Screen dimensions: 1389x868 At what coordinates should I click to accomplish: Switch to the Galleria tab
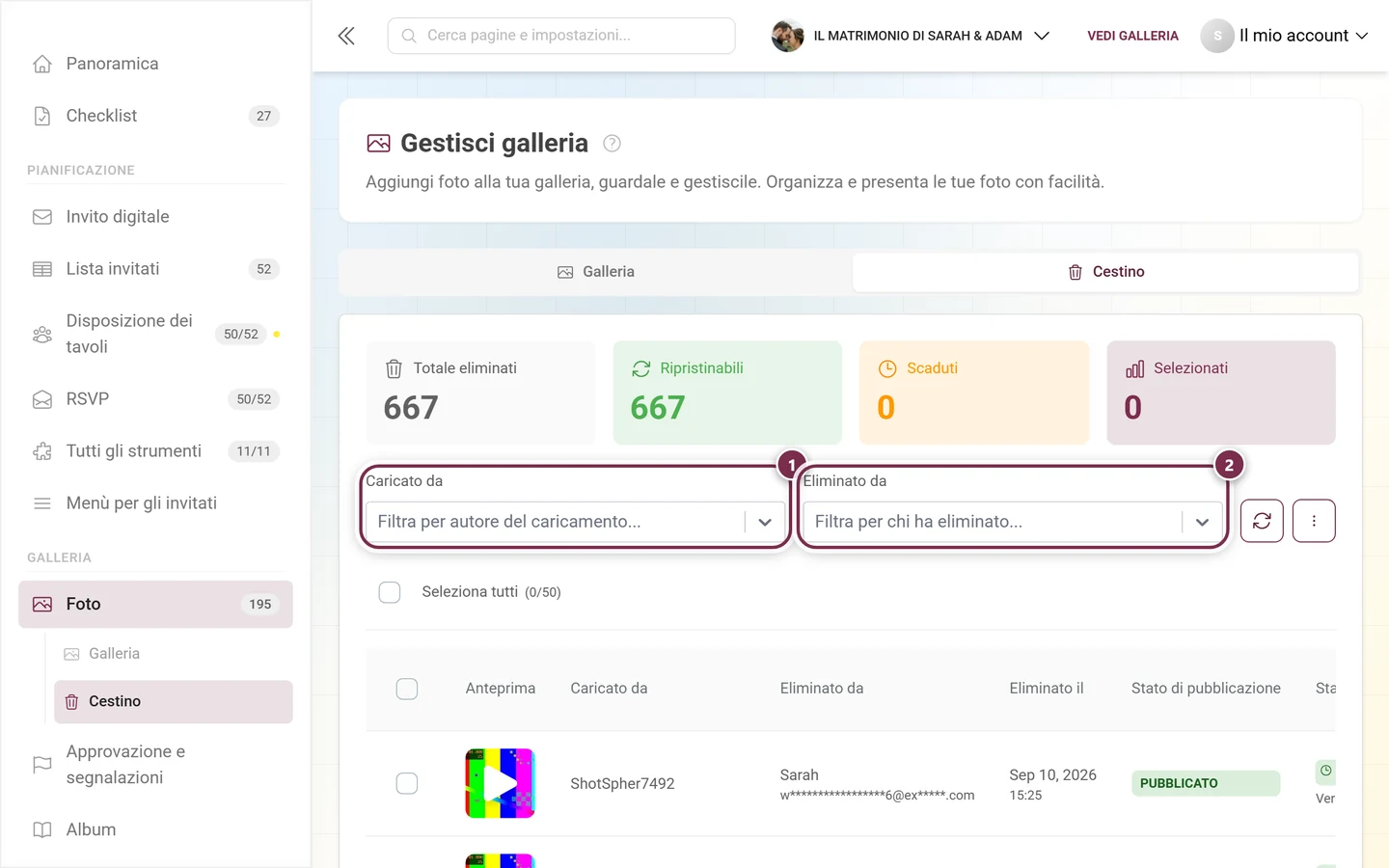click(x=596, y=272)
